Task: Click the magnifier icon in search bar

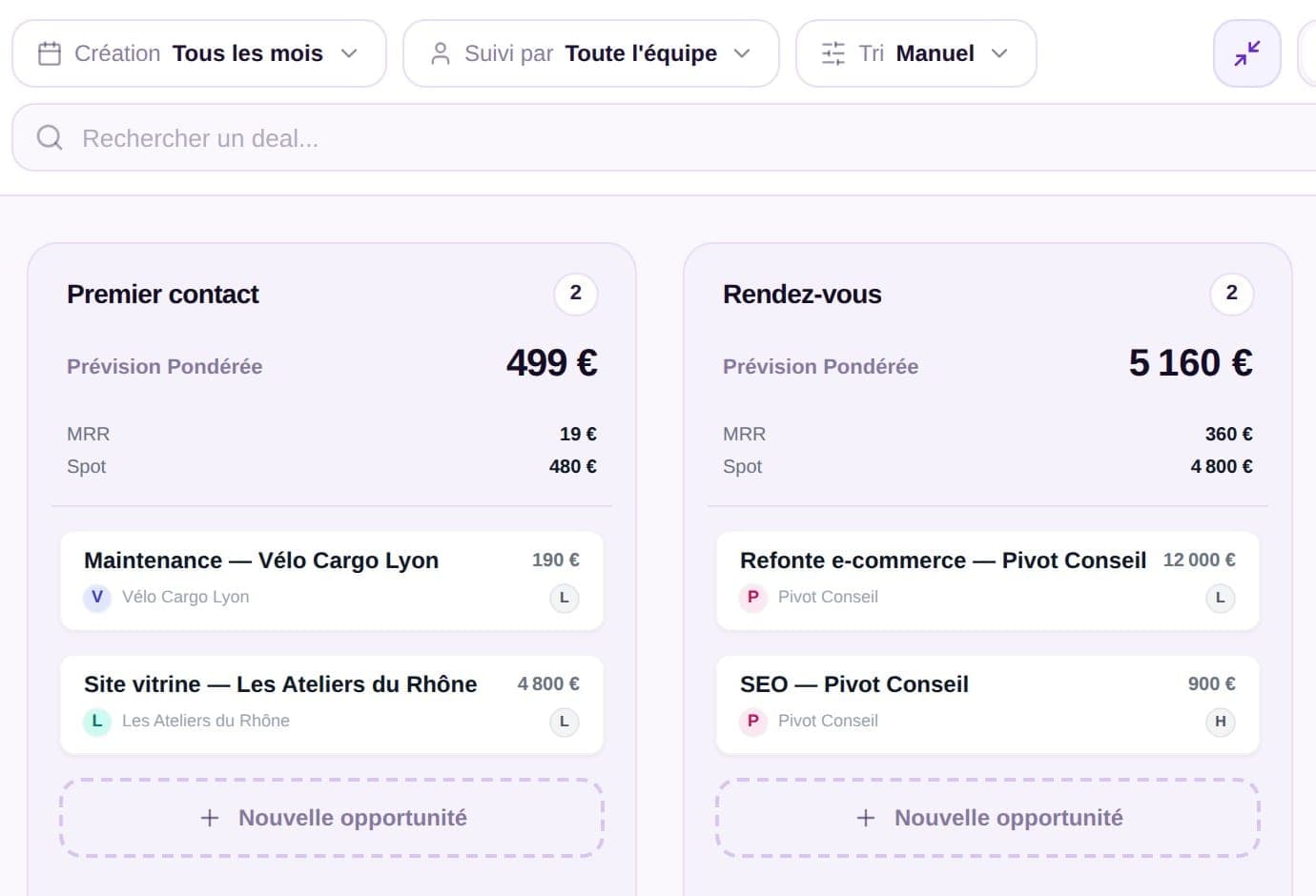Action: point(50,138)
